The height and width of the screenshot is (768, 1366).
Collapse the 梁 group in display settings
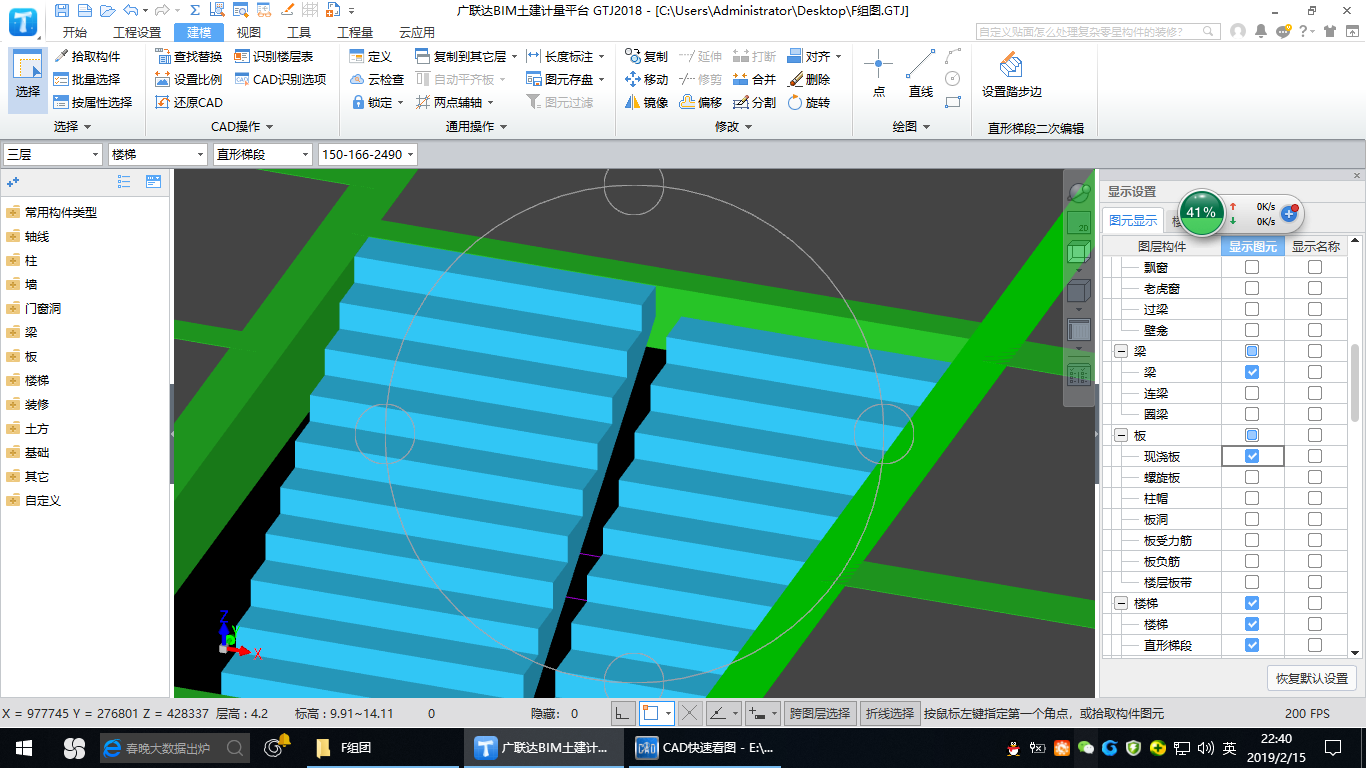(x=1120, y=351)
